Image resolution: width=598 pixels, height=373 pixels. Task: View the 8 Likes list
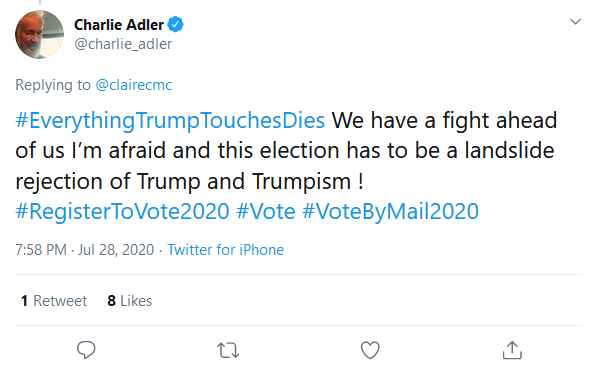click(x=130, y=301)
